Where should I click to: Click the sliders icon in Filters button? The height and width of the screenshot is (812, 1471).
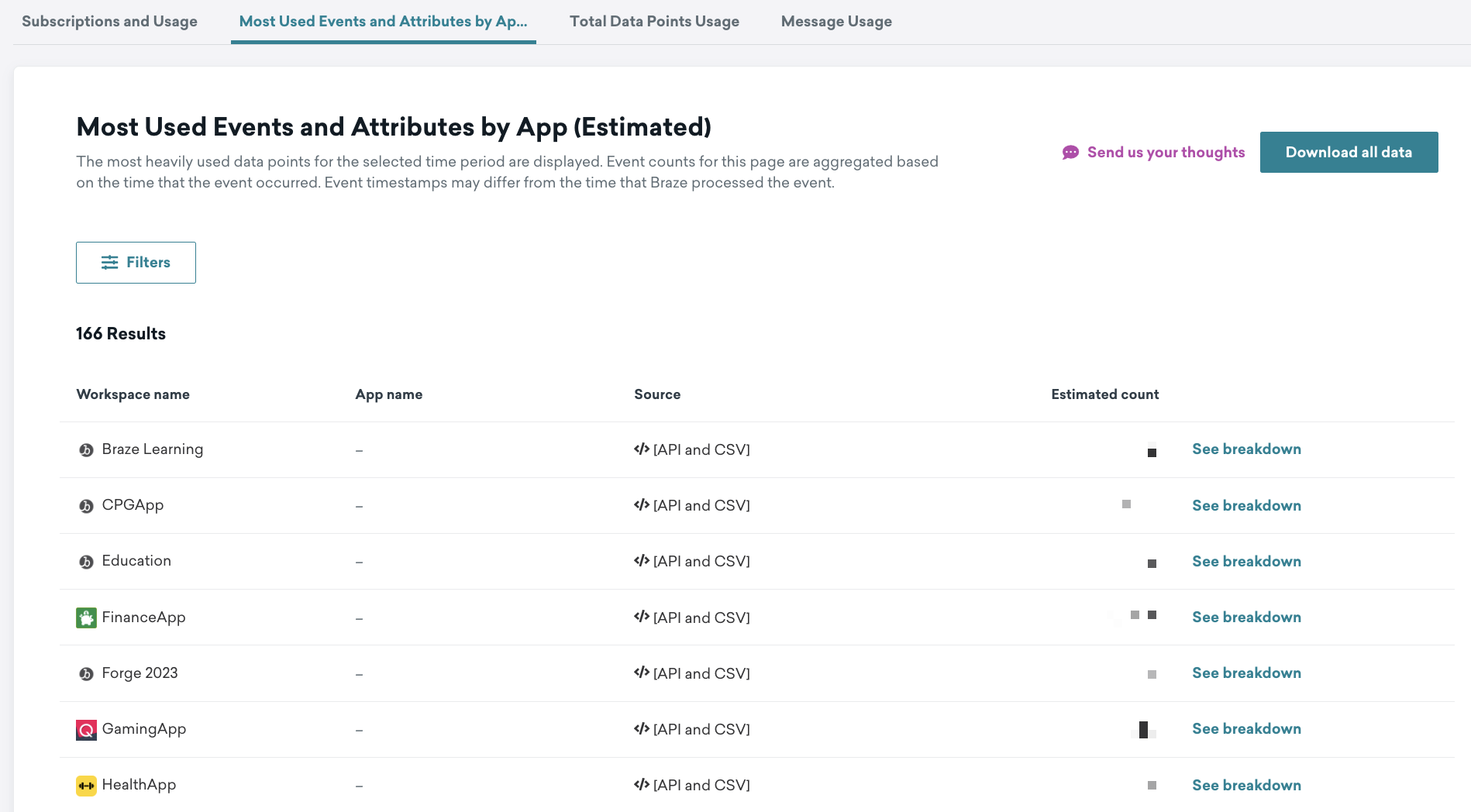[110, 263]
